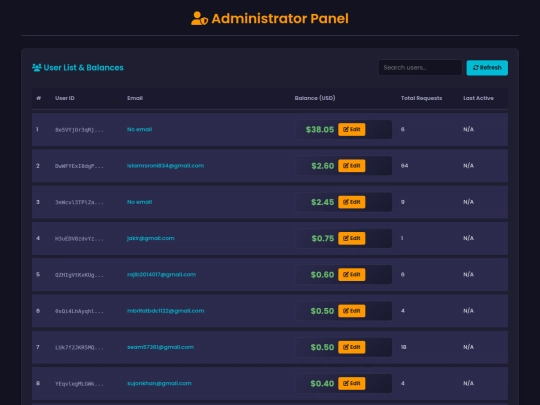Click email islamrsroni834@gmail.com
Image resolution: width=540 pixels, height=405 pixels.
click(165, 166)
